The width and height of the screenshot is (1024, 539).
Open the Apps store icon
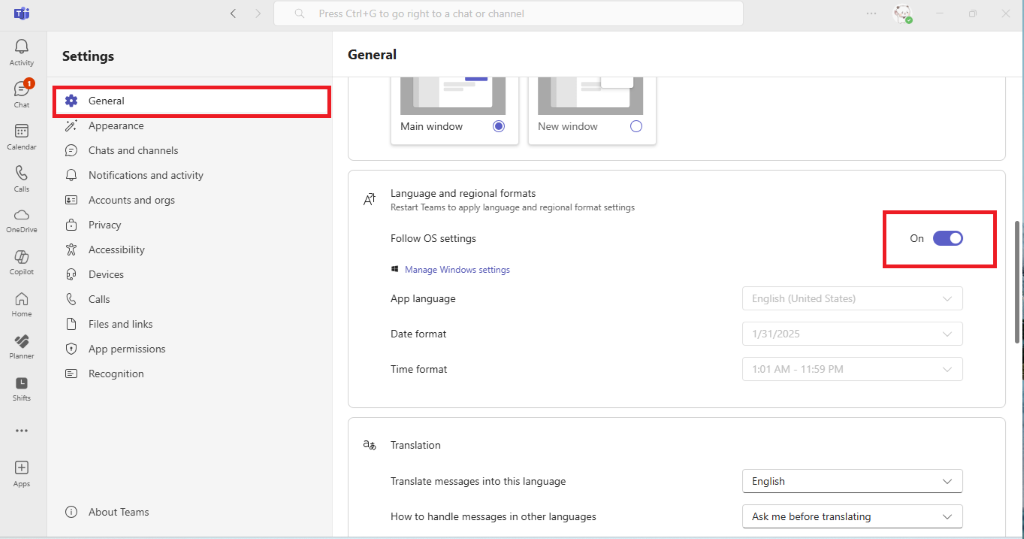point(22,473)
